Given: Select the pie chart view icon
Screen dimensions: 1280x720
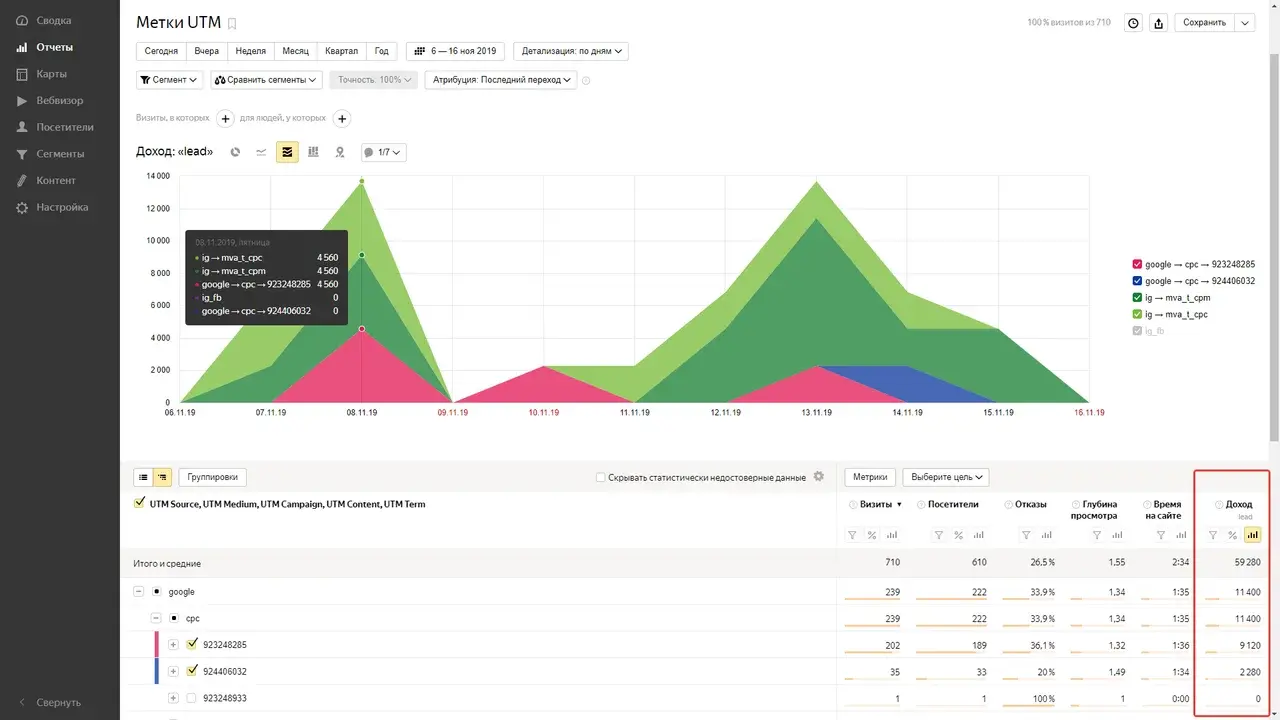Looking at the screenshot, I should coord(235,152).
